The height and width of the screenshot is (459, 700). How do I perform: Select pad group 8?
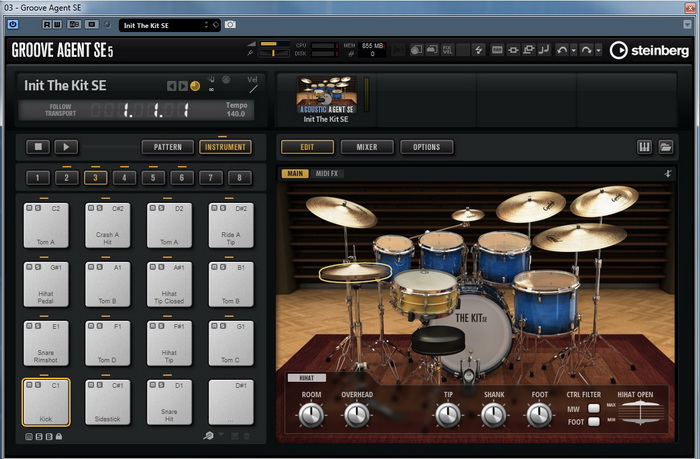(239, 178)
